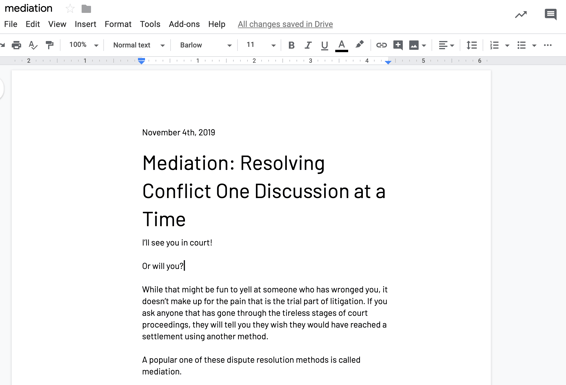Open the text alignment dropdown

pyautogui.click(x=446, y=45)
